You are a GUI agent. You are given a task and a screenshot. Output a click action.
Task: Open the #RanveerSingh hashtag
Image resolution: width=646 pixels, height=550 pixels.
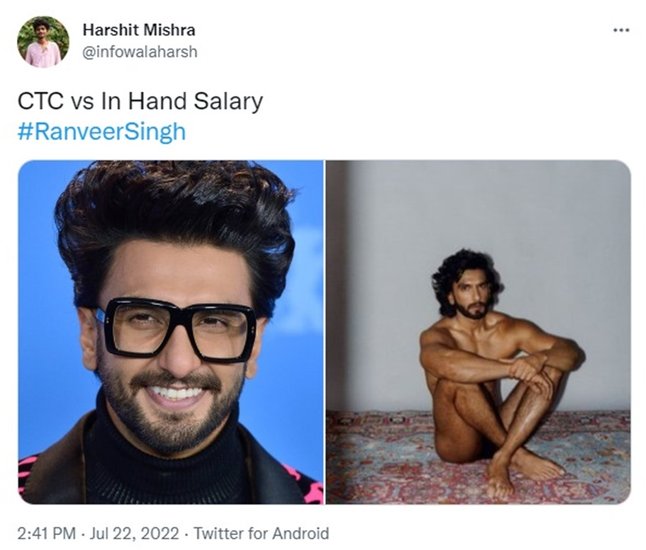pyautogui.click(x=102, y=131)
